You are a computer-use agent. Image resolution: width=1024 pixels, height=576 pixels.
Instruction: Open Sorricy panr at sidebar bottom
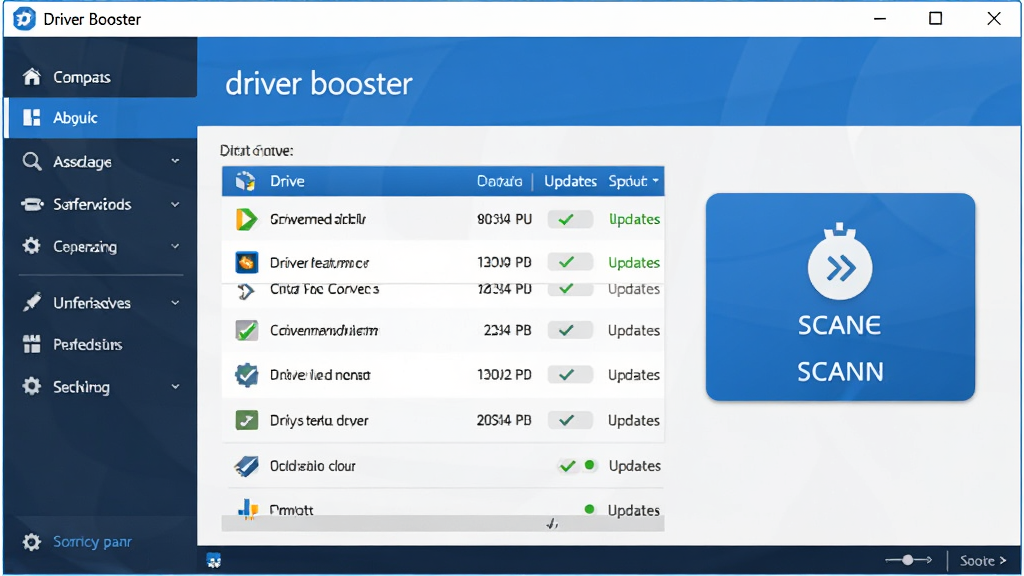(100, 542)
